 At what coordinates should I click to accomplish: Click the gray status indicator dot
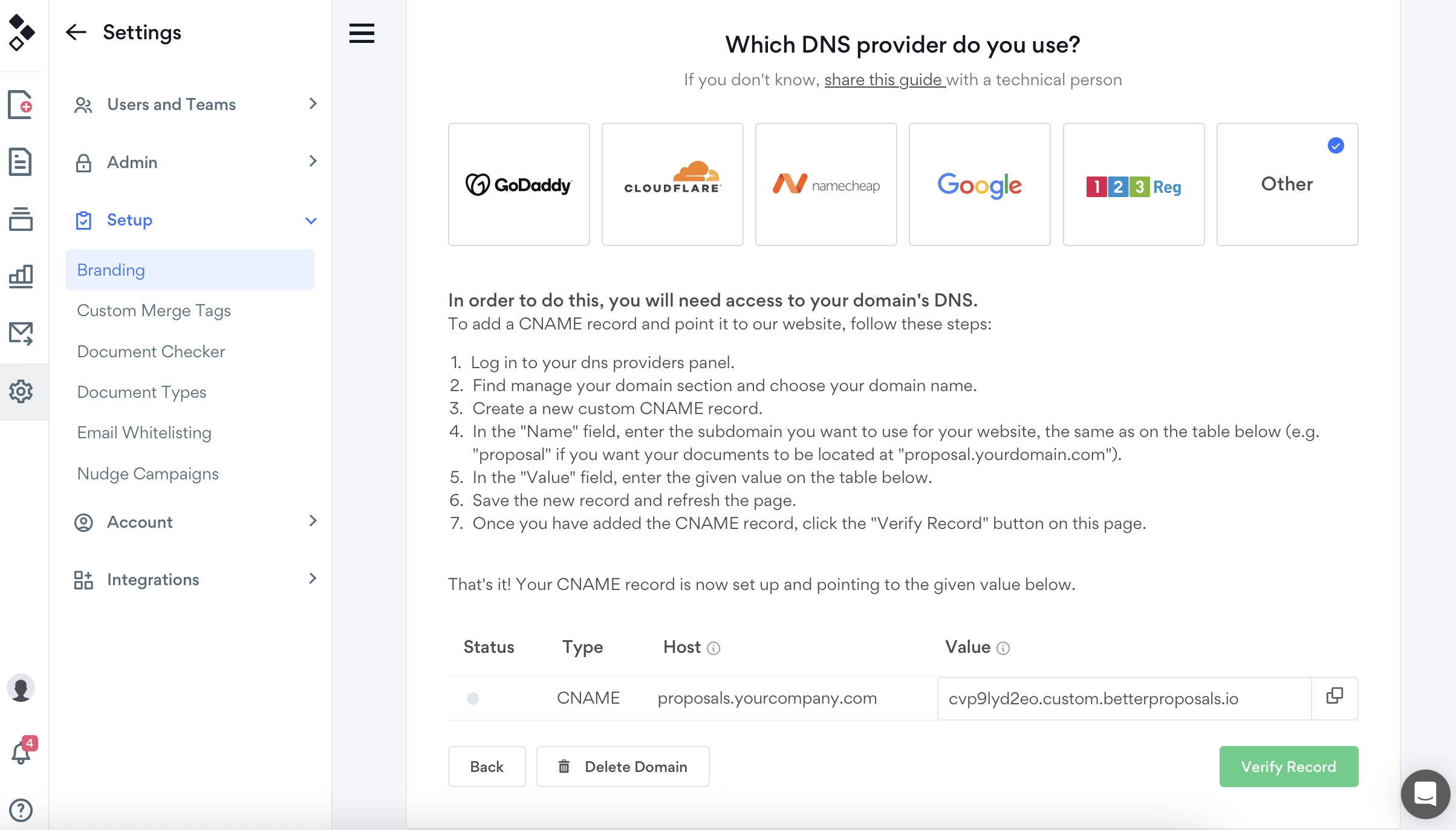tap(473, 699)
